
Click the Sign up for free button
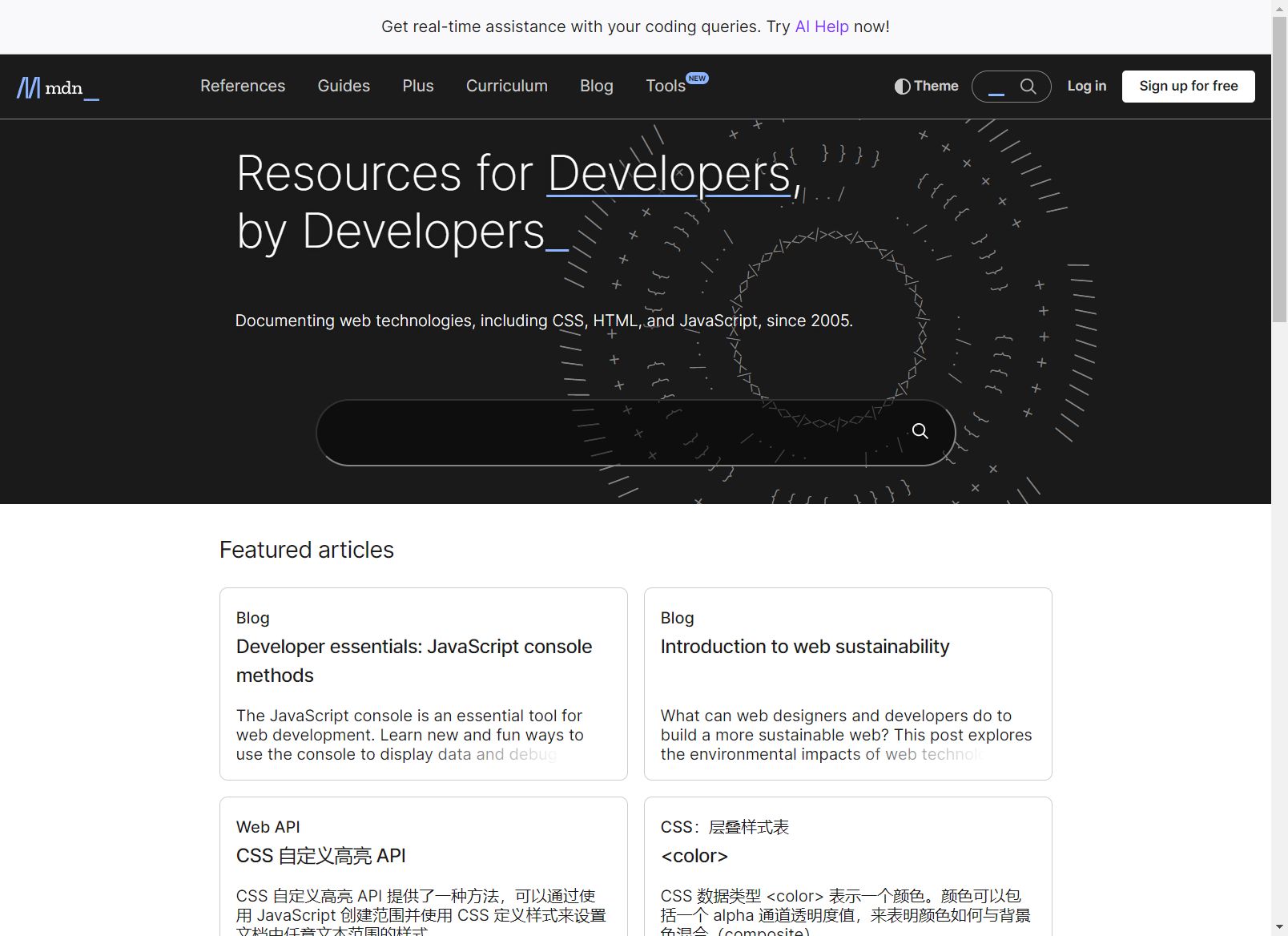pyautogui.click(x=1189, y=87)
